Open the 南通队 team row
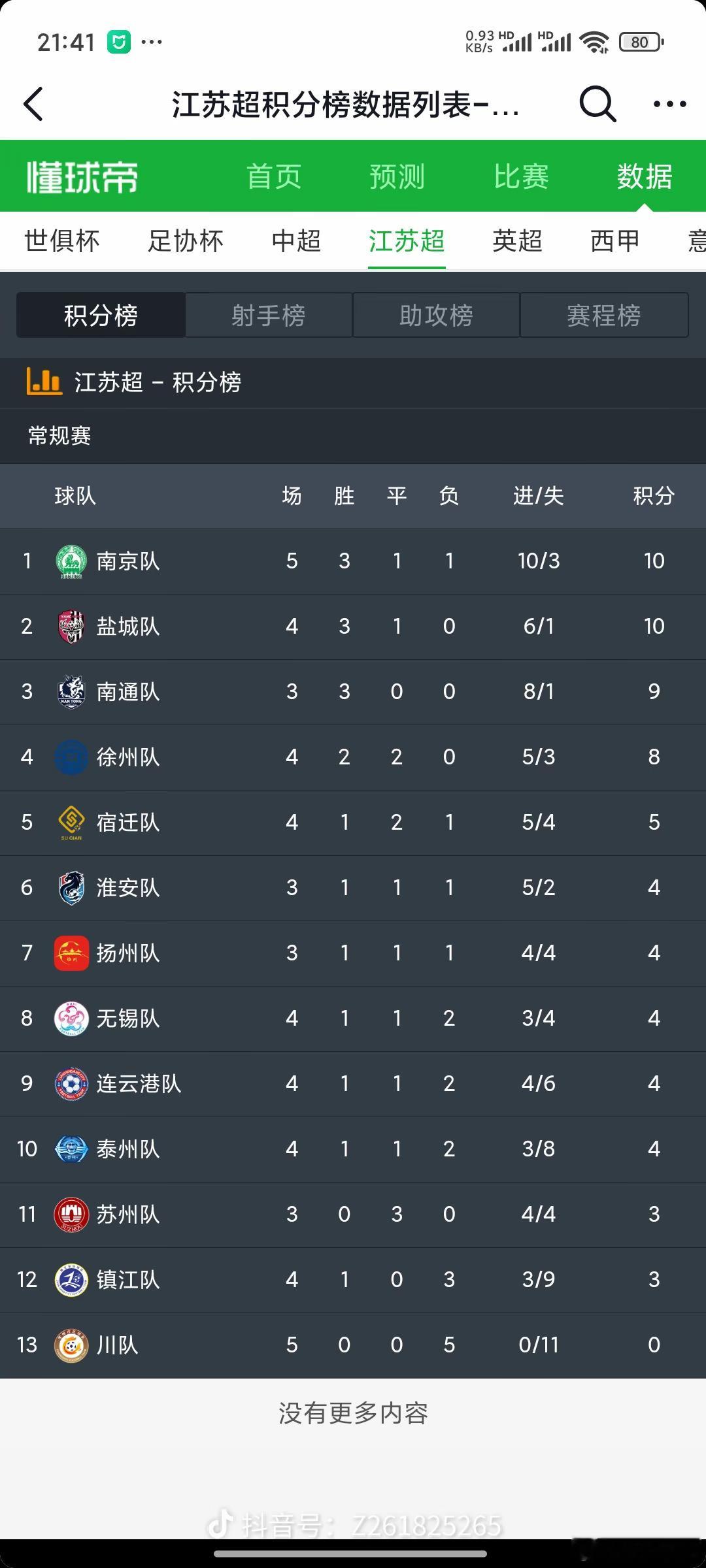The image size is (706, 1568). [x=353, y=692]
